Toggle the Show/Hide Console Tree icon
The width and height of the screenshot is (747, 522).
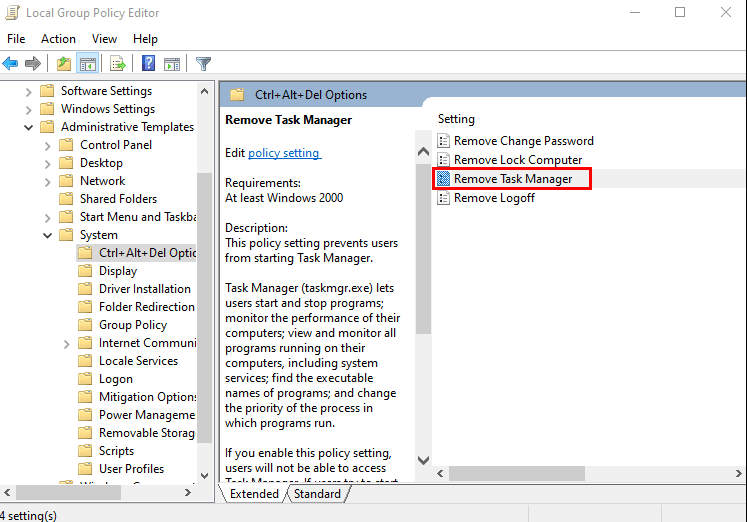click(x=88, y=63)
